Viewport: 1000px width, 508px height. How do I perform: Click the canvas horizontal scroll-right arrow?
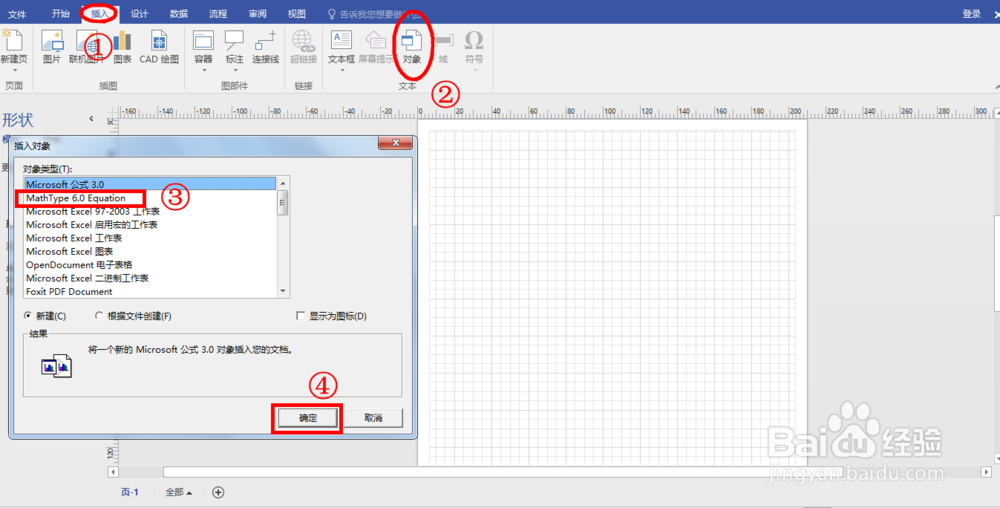coord(987,472)
